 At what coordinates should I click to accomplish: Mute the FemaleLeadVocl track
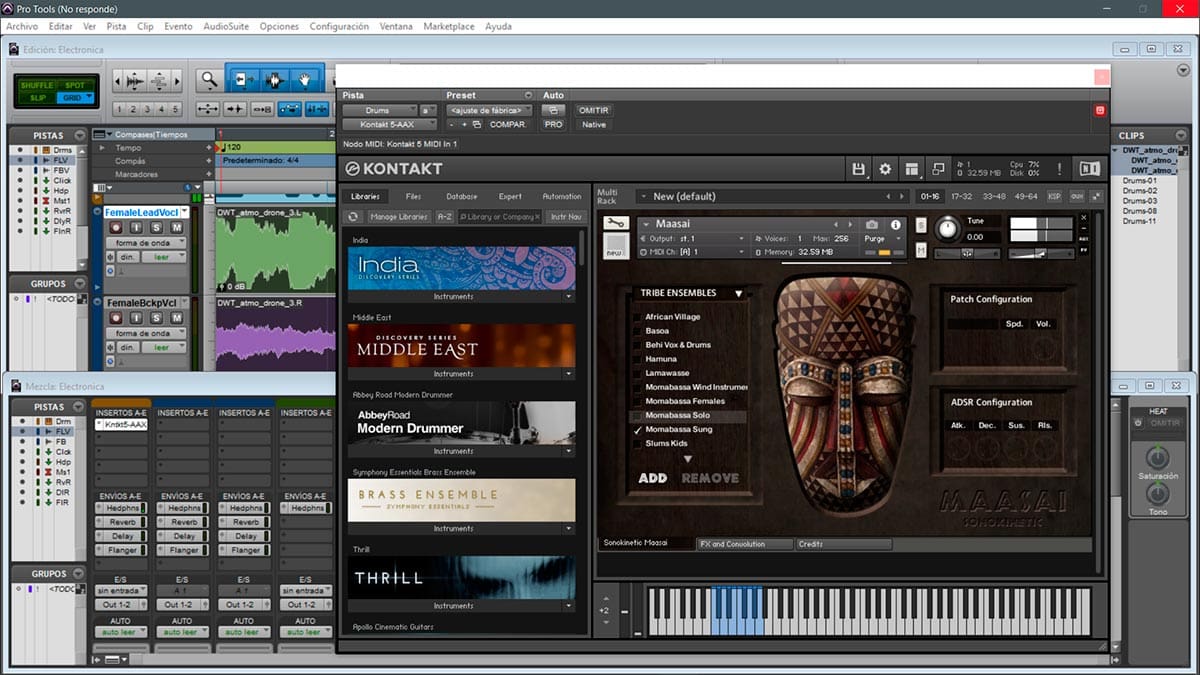click(x=176, y=228)
